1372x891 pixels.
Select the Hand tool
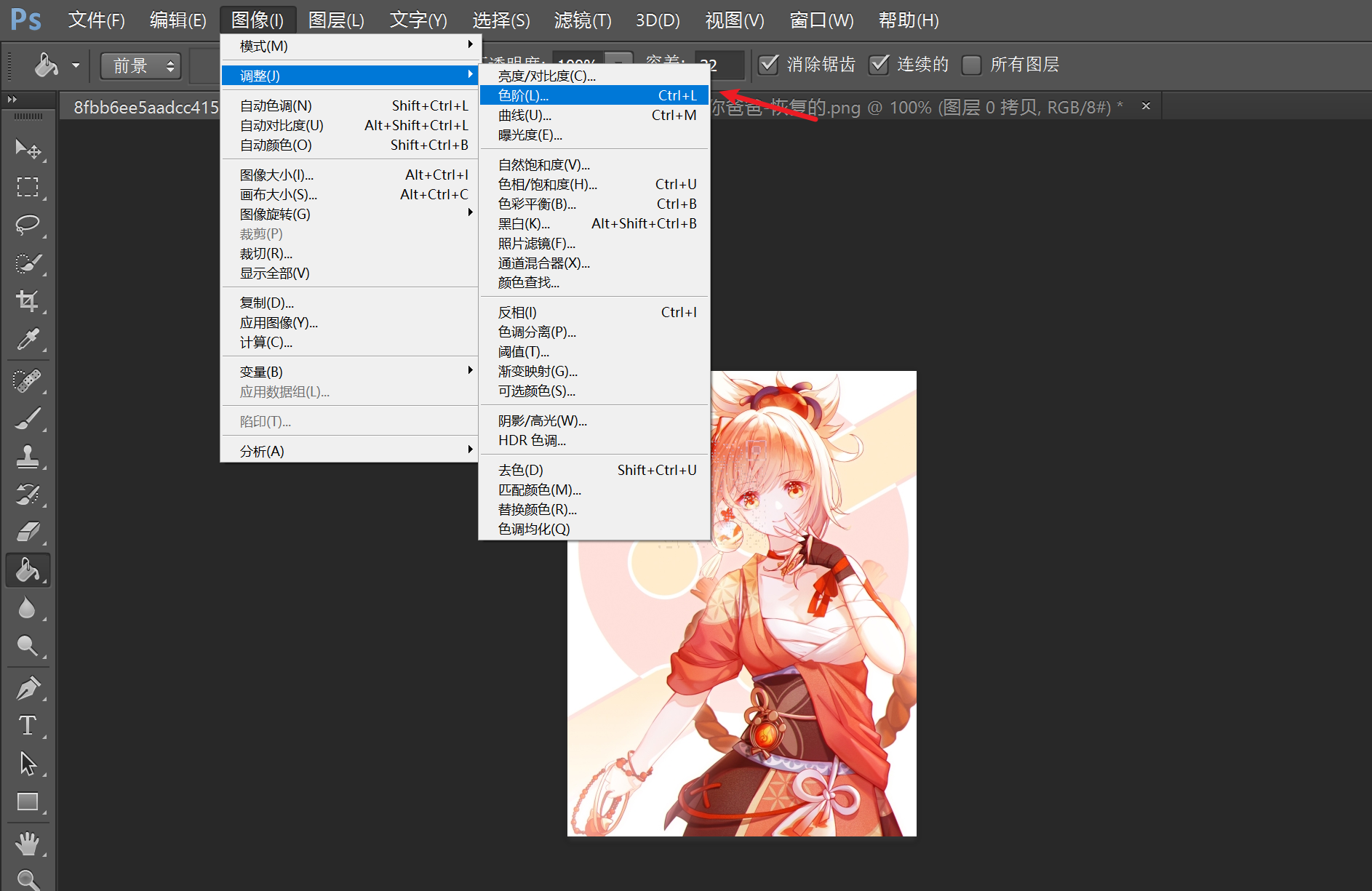click(x=28, y=844)
